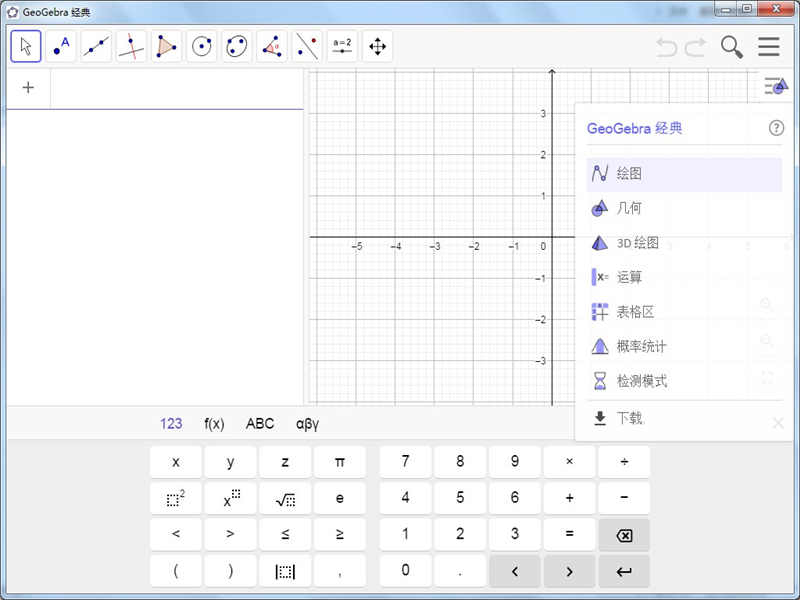Choose the Perpendicular Line tool
This screenshot has width=800, height=600.
point(130,45)
